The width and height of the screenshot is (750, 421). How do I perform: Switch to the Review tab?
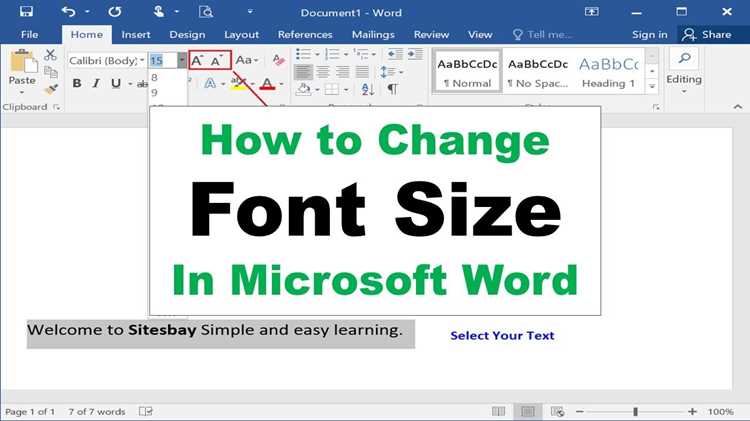coord(431,34)
